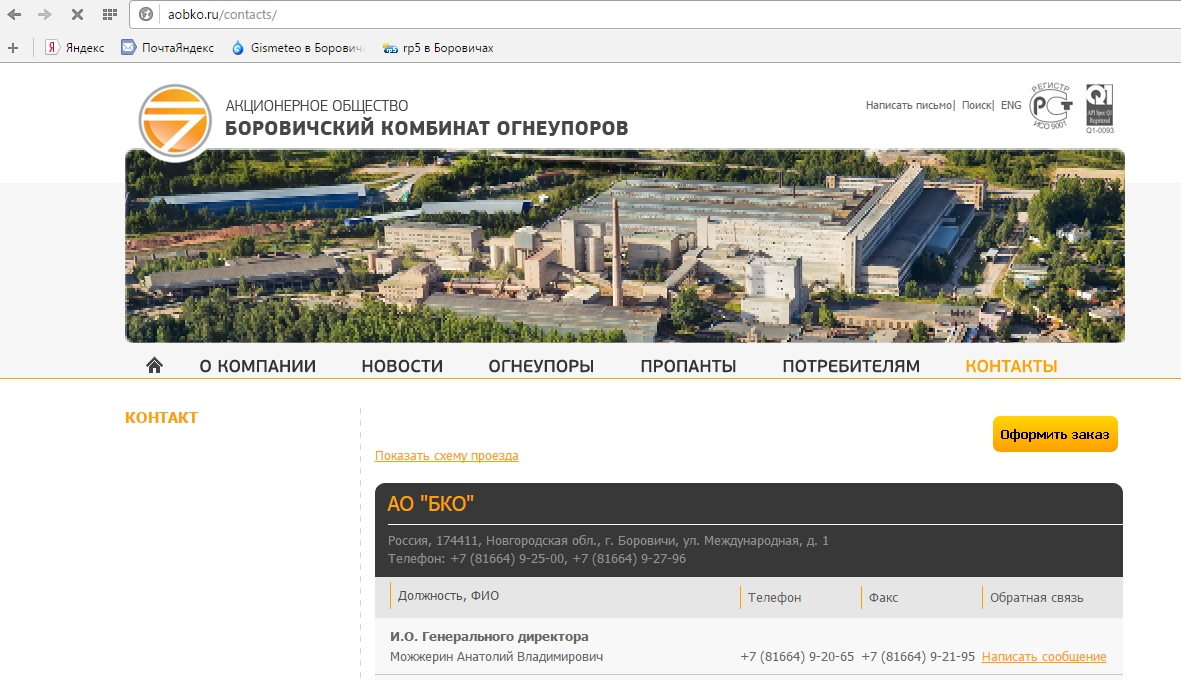The image size is (1181, 680).
Task: Open the ПОТРЕБИТЕЛЯМ menu item
Action: pos(851,366)
